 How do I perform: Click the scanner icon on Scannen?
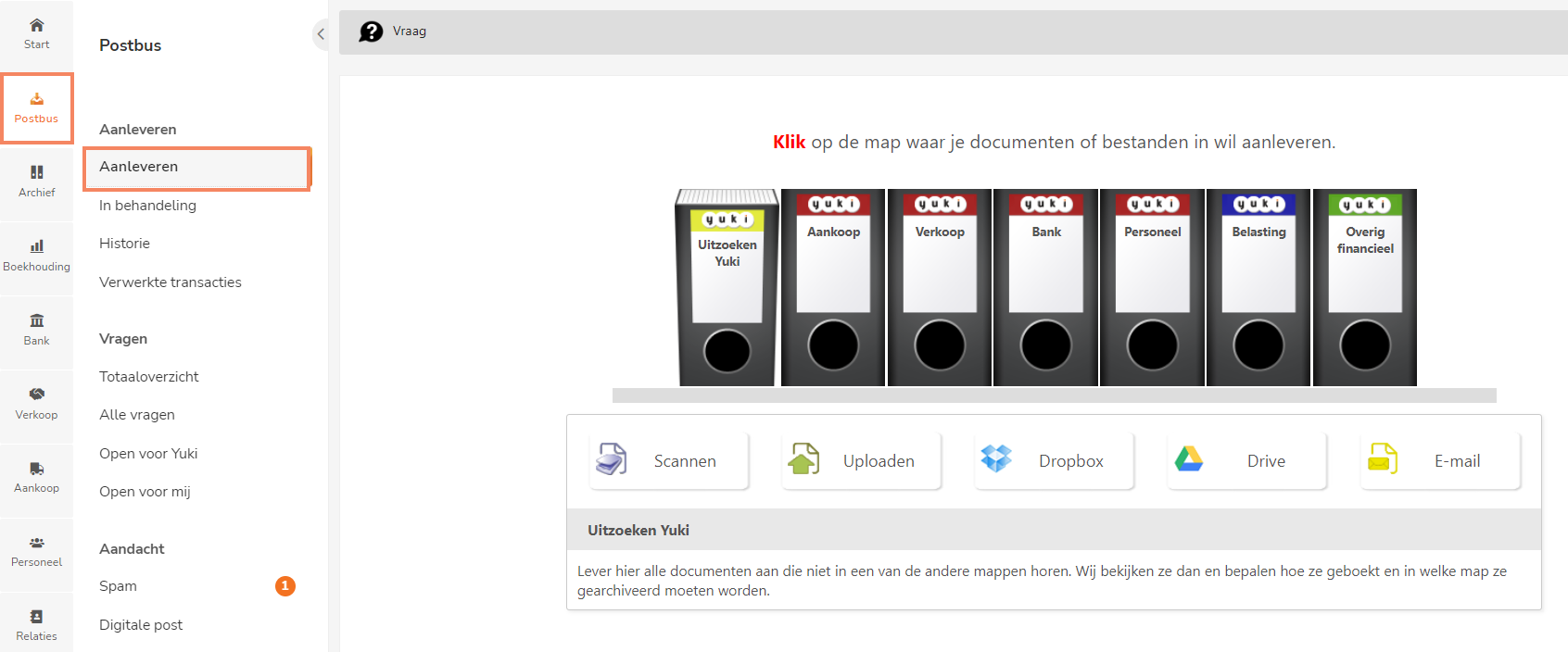tap(611, 459)
